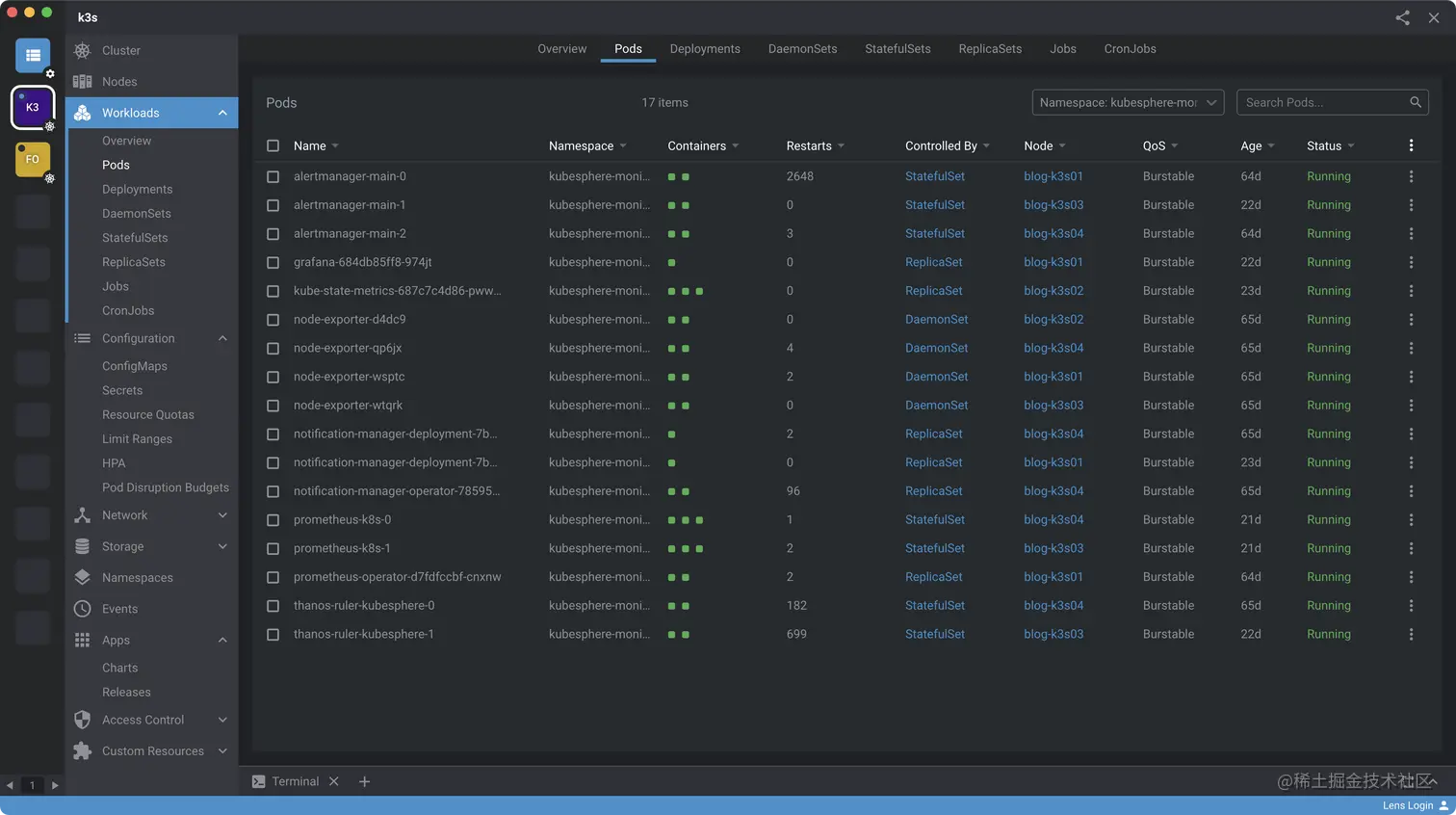This screenshot has width=1456, height=815.
Task: Open actions menu for thanos-ruler-kubesphere-1 row
Action: click(1411, 634)
